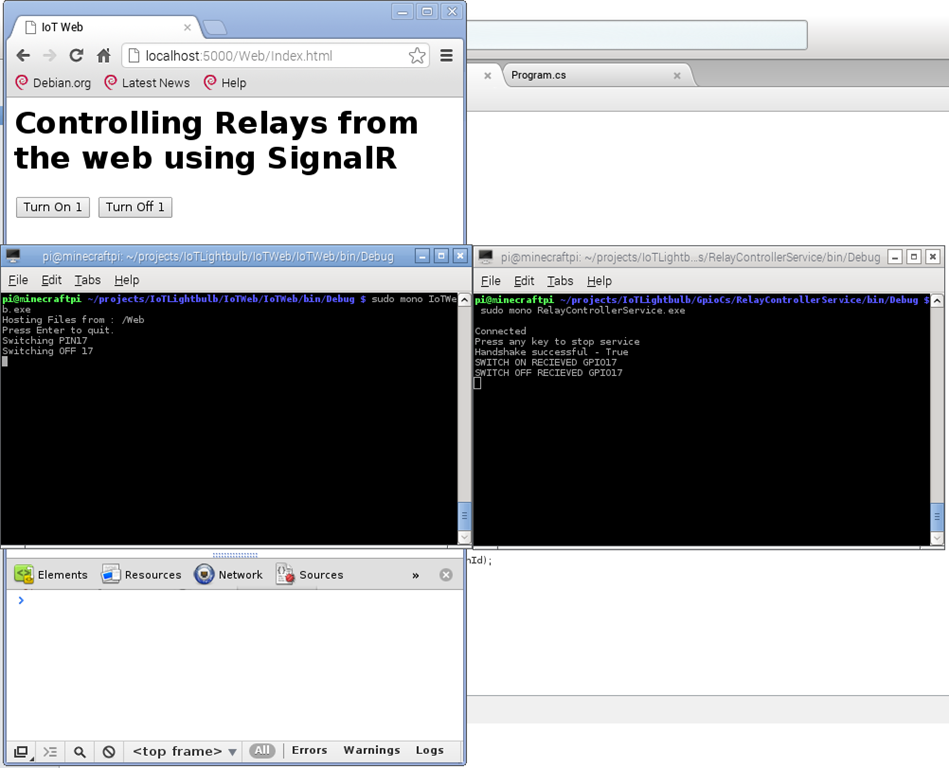Filter console to Warnings only
The image size is (949, 768).
point(371,751)
